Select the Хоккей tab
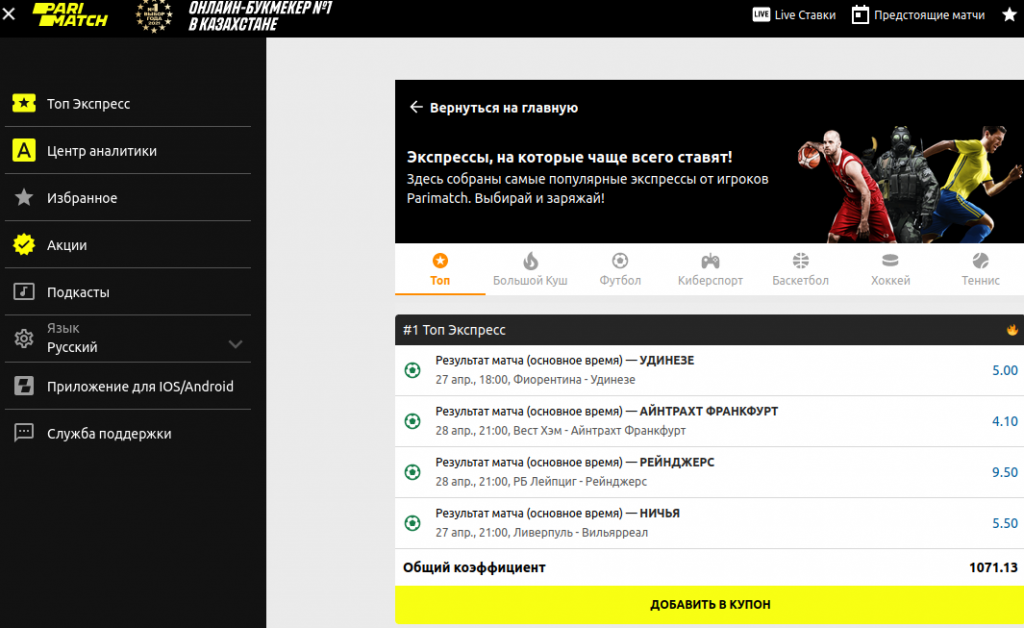Image resolution: width=1024 pixels, height=628 pixels. click(891, 270)
